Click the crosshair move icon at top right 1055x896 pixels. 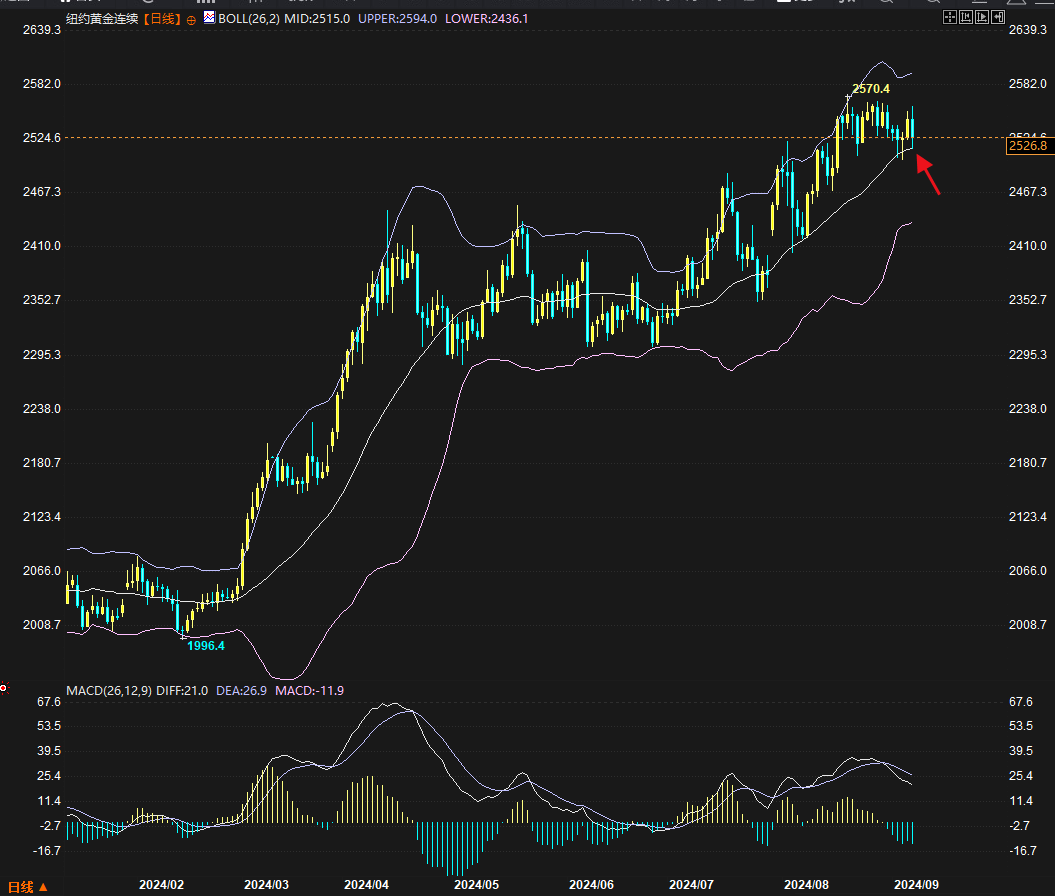pos(949,18)
